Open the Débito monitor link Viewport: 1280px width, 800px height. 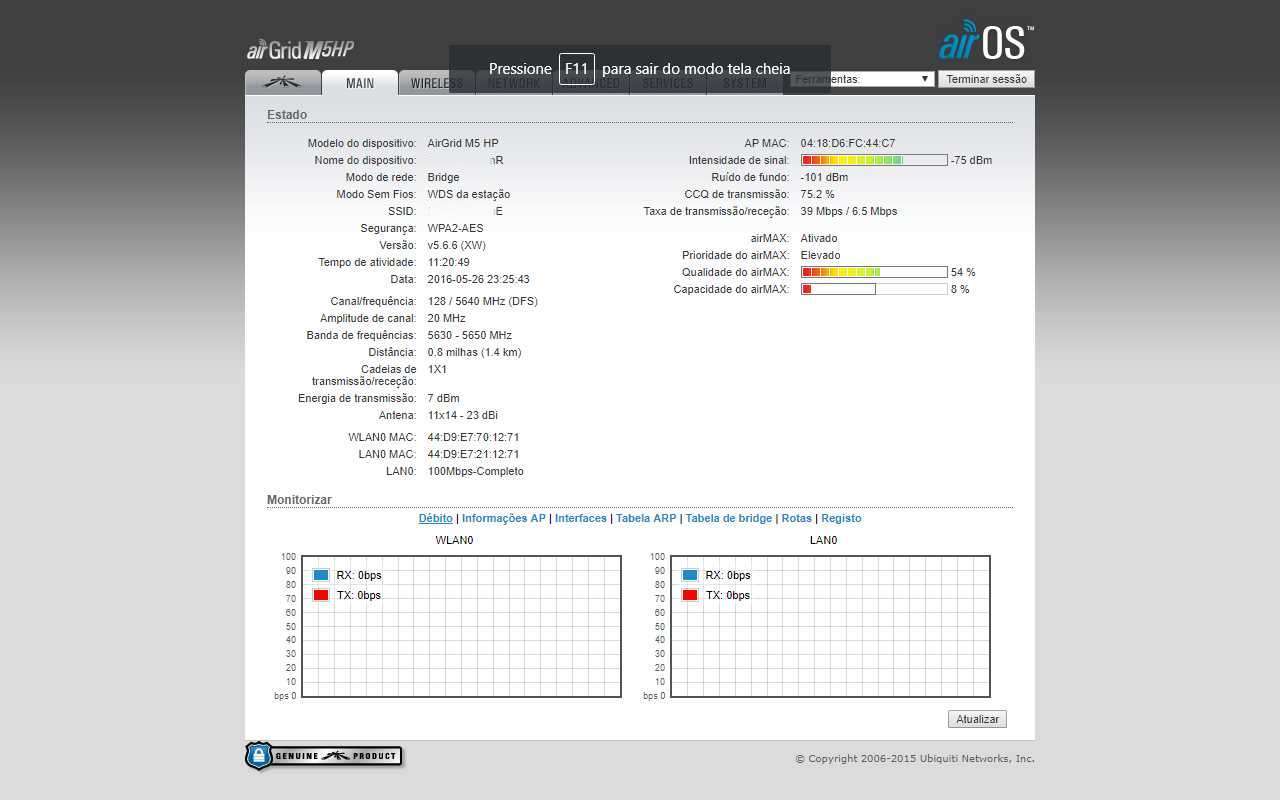tap(435, 518)
